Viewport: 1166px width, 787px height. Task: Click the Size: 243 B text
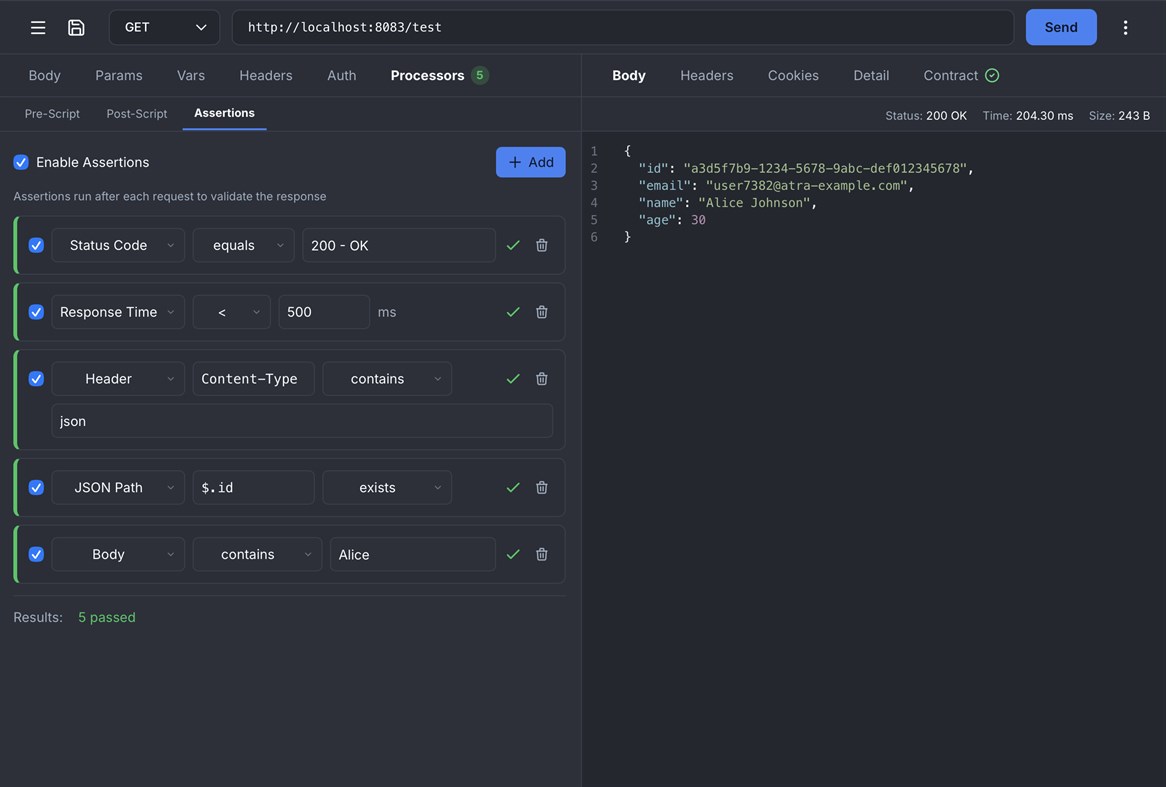click(x=1119, y=116)
